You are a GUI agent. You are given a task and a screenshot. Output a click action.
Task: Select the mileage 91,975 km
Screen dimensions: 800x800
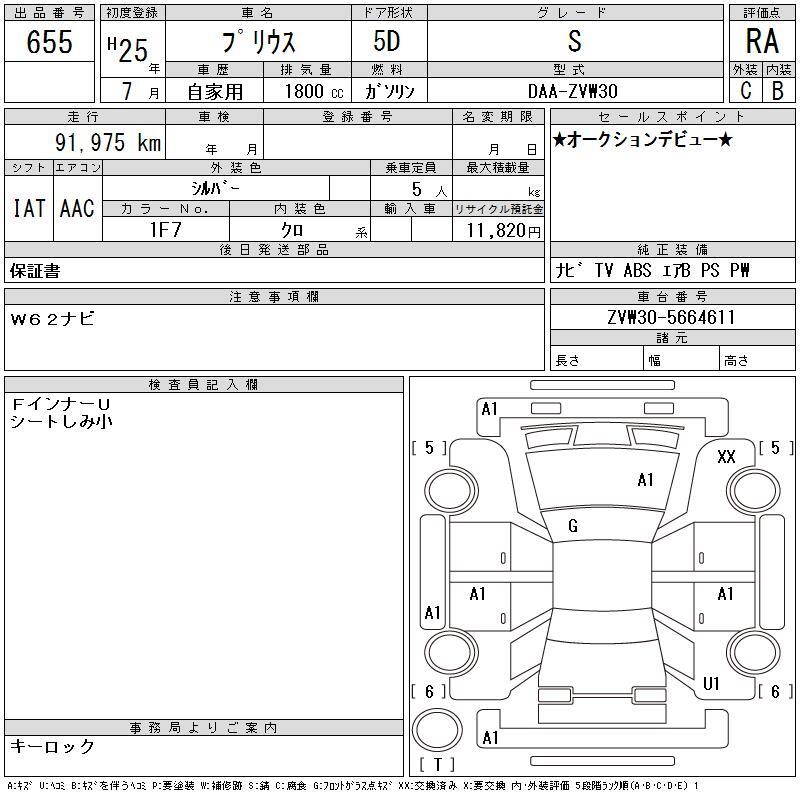[108, 142]
